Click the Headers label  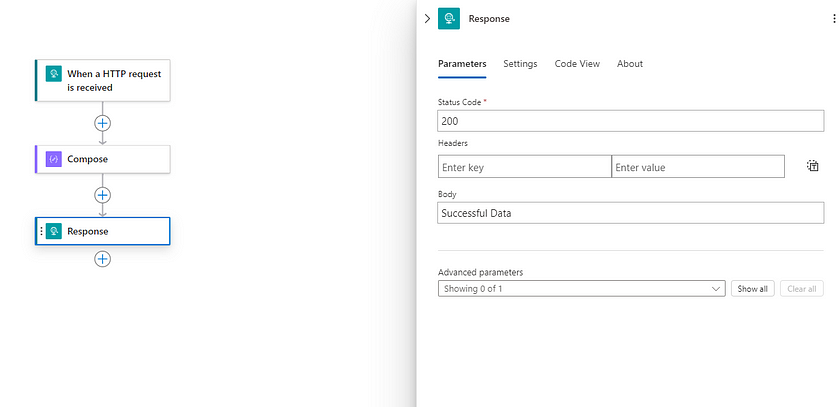click(453, 143)
